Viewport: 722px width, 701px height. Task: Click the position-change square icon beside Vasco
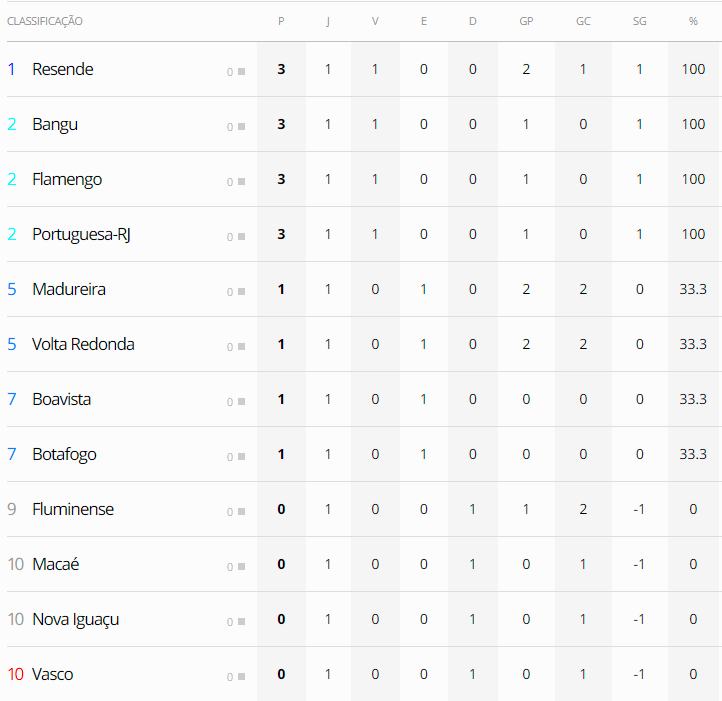241,677
